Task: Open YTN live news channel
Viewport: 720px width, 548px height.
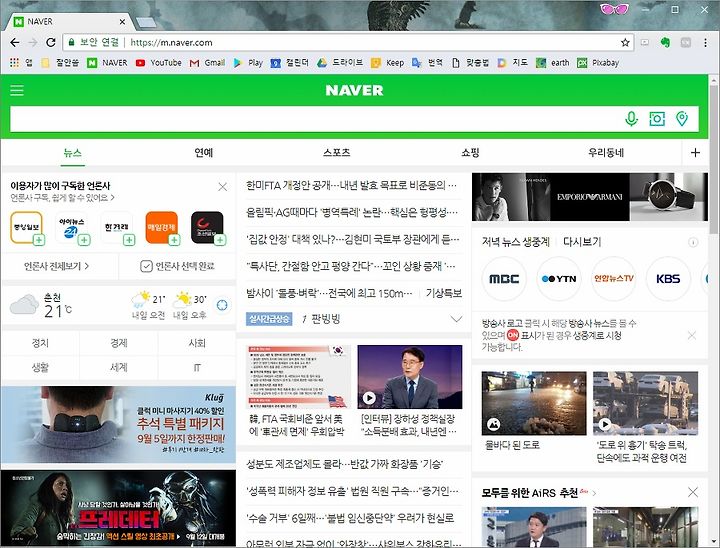Action: coord(559,278)
